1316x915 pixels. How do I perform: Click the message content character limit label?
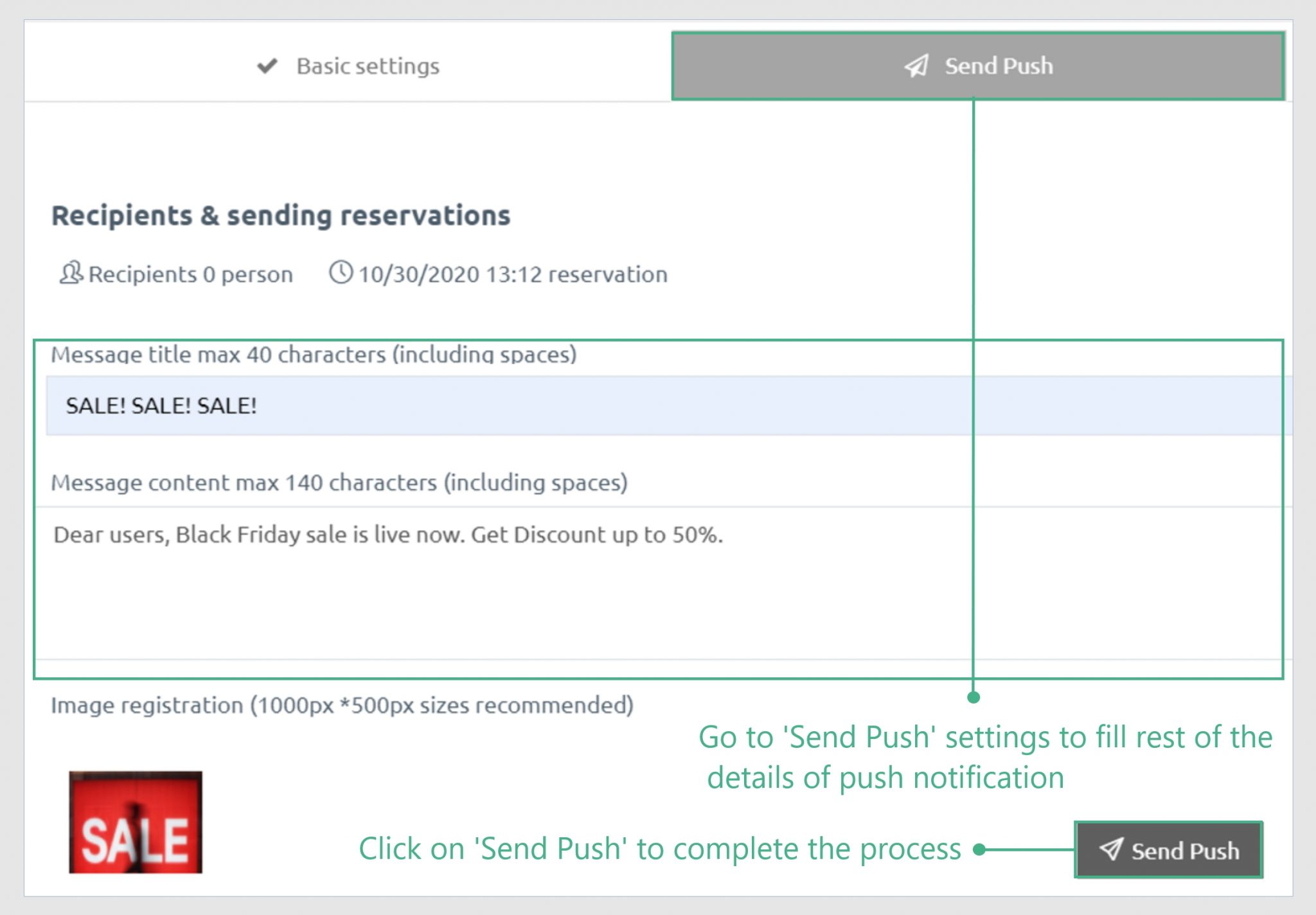tap(339, 483)
